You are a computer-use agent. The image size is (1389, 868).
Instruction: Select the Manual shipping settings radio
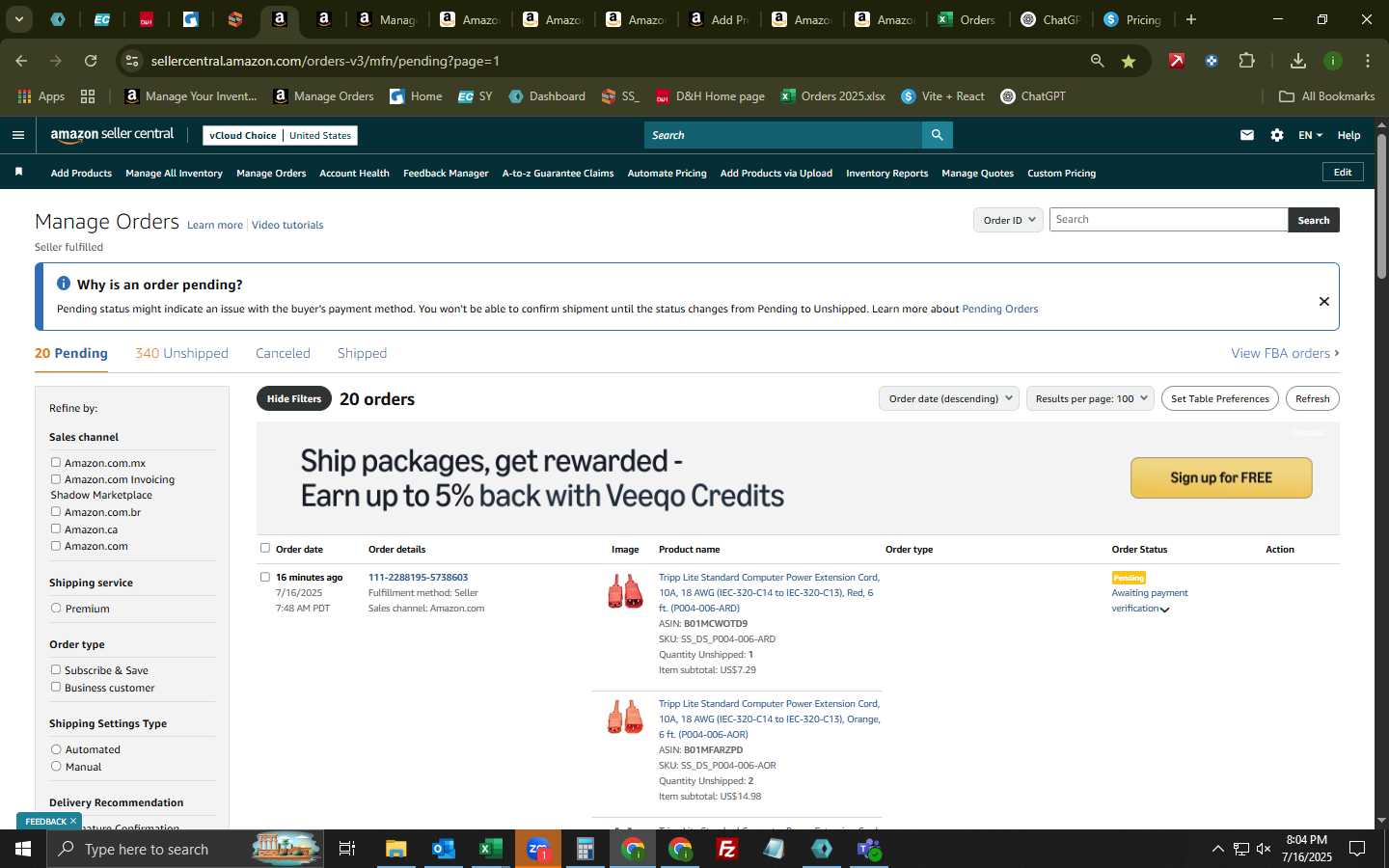click(56, 766)
